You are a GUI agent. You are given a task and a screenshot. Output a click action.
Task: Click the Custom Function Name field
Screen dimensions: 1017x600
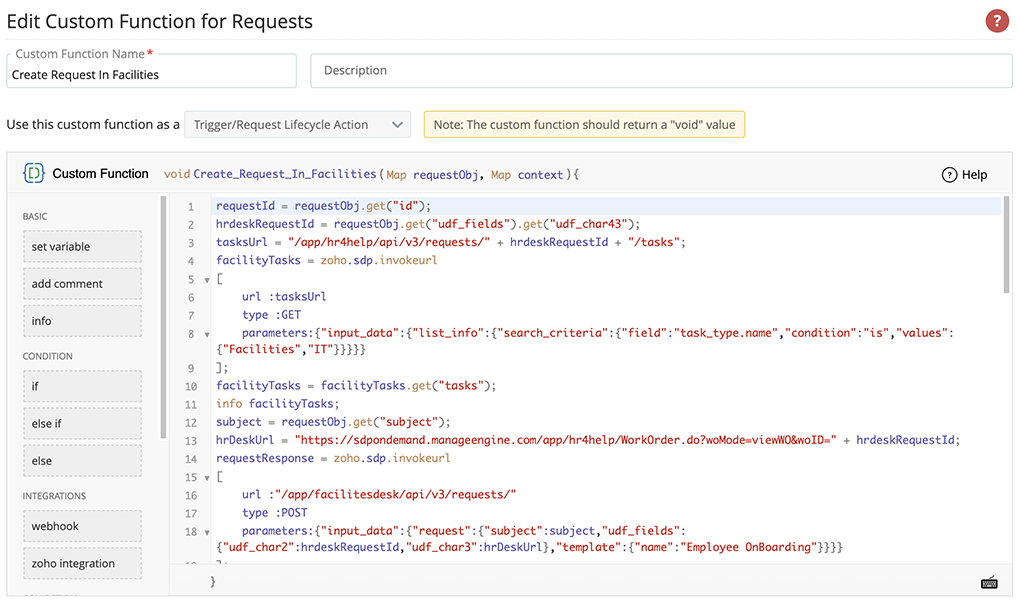(x=152, y=75)
